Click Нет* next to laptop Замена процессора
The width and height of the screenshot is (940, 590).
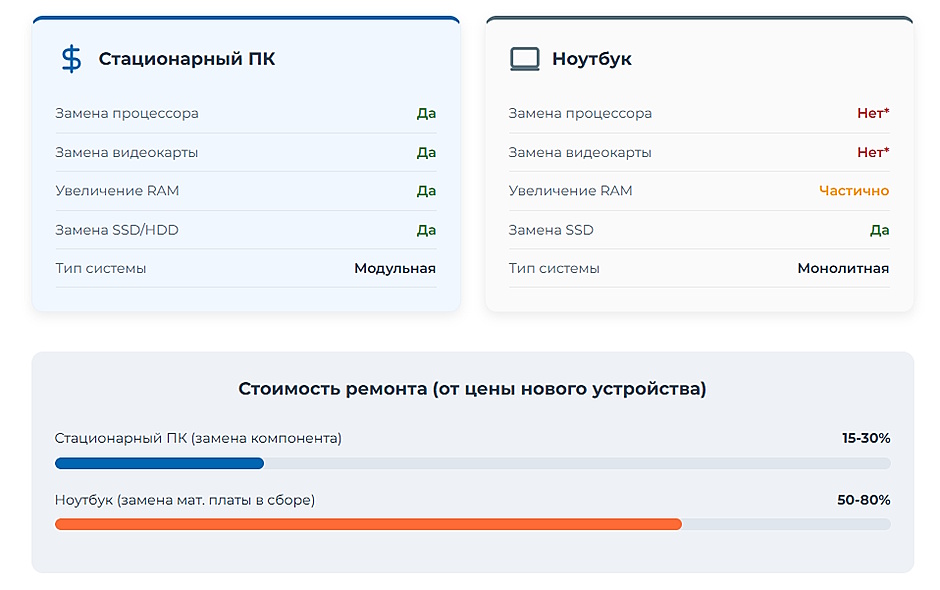coord(873,113)
